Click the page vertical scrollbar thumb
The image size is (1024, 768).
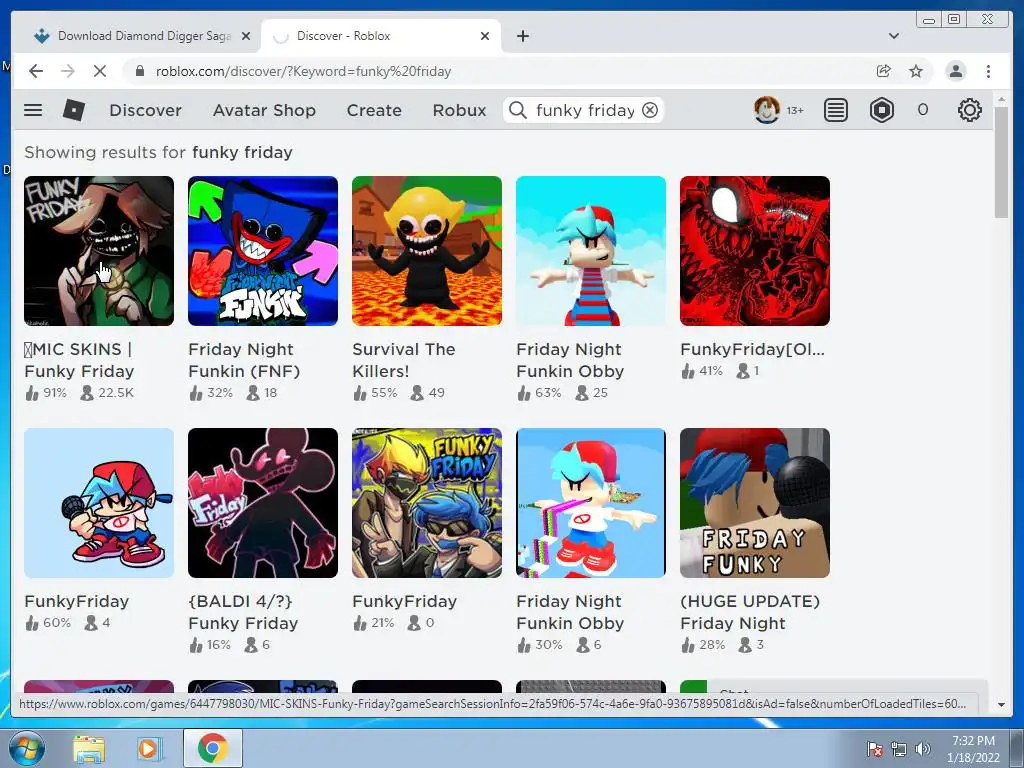1001,162
